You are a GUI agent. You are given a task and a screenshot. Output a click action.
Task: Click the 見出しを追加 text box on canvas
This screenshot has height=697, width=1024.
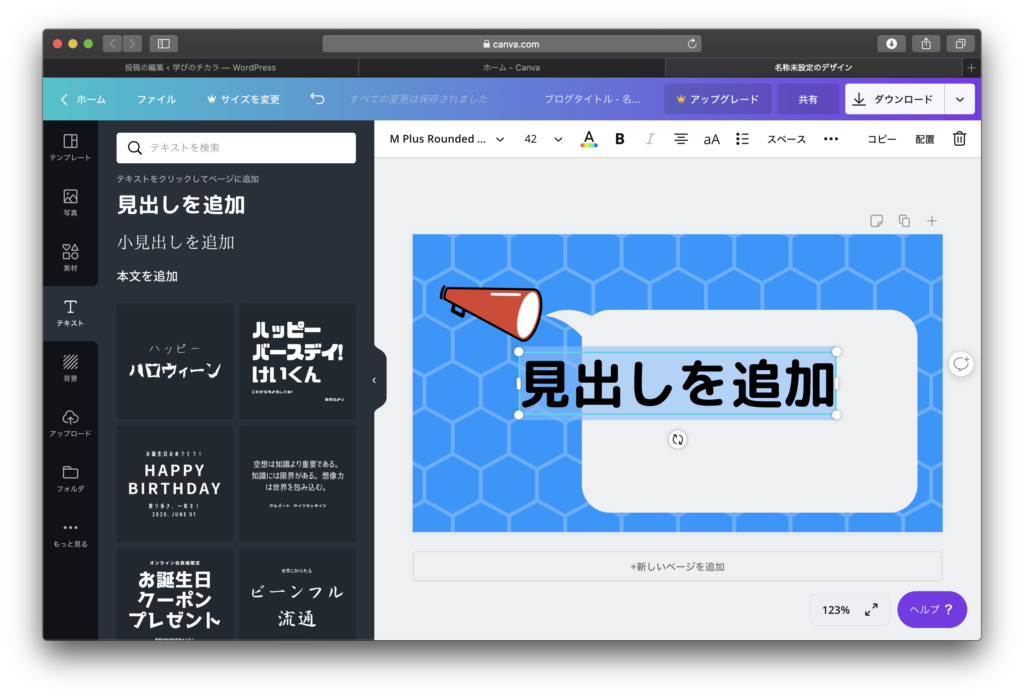677,383
